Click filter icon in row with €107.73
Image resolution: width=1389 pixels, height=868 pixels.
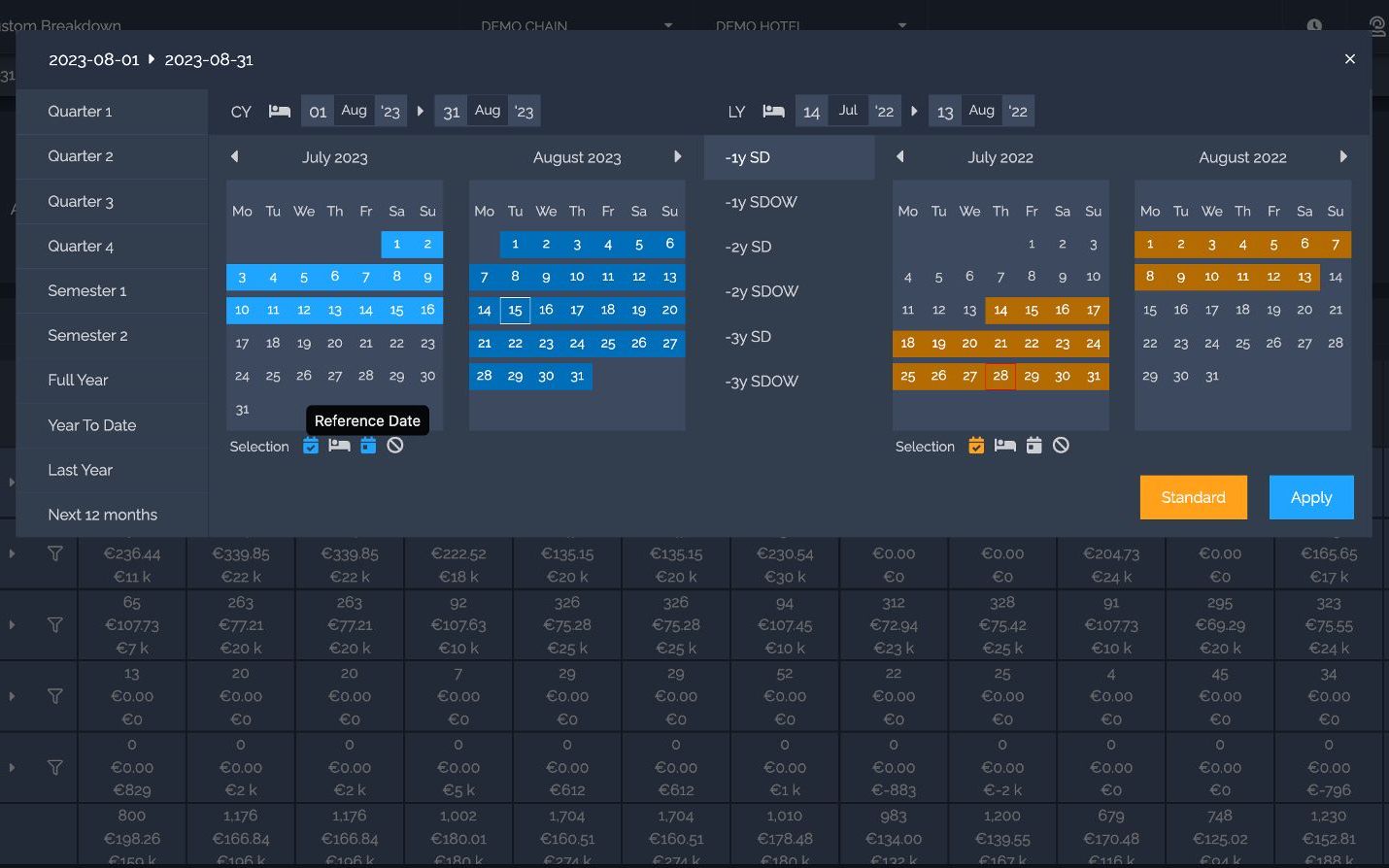click(x=55, y=625)
